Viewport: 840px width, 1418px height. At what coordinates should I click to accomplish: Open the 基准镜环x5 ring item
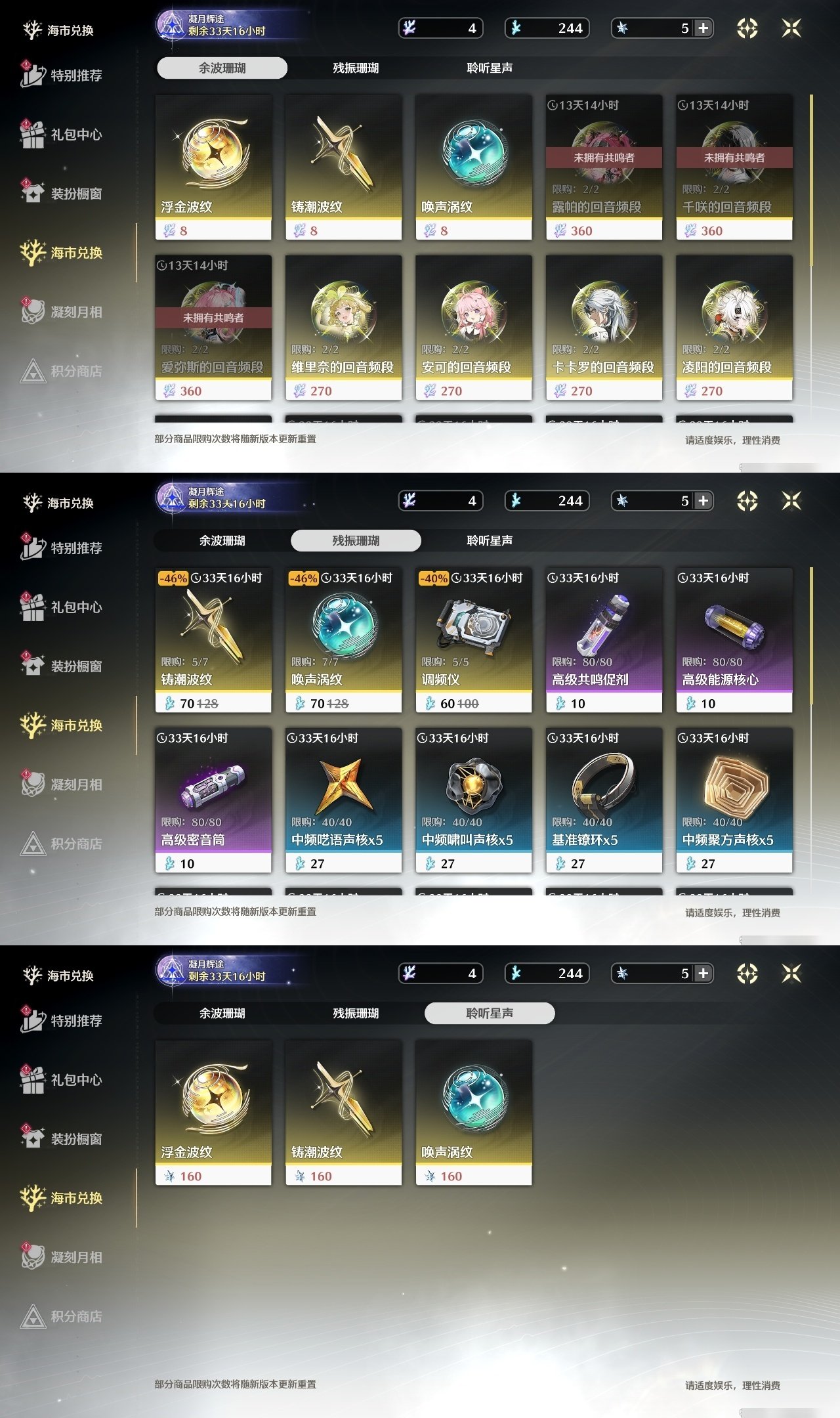[x=604, y=800]
